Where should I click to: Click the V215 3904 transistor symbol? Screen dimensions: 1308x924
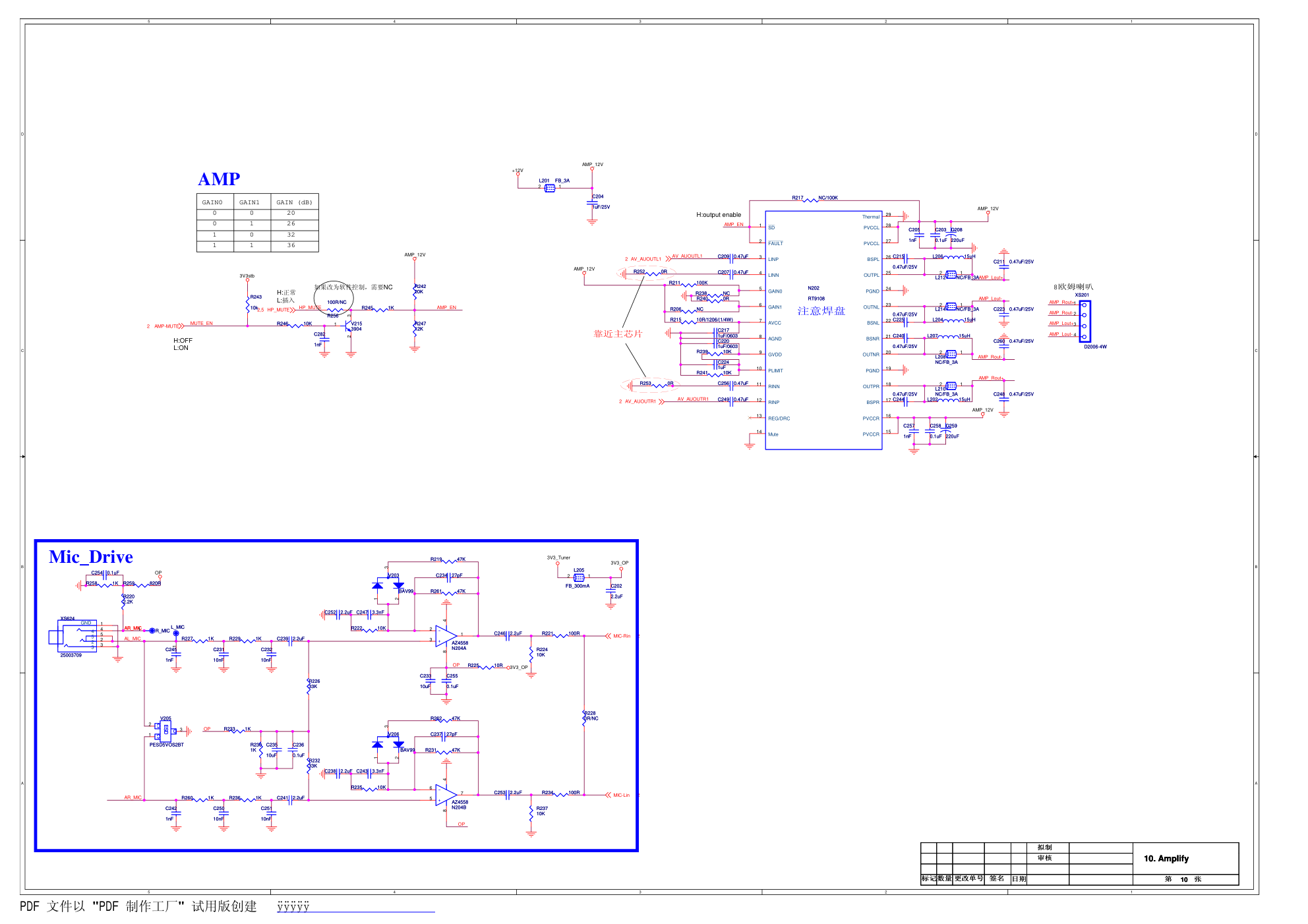(x=348, y=326)
